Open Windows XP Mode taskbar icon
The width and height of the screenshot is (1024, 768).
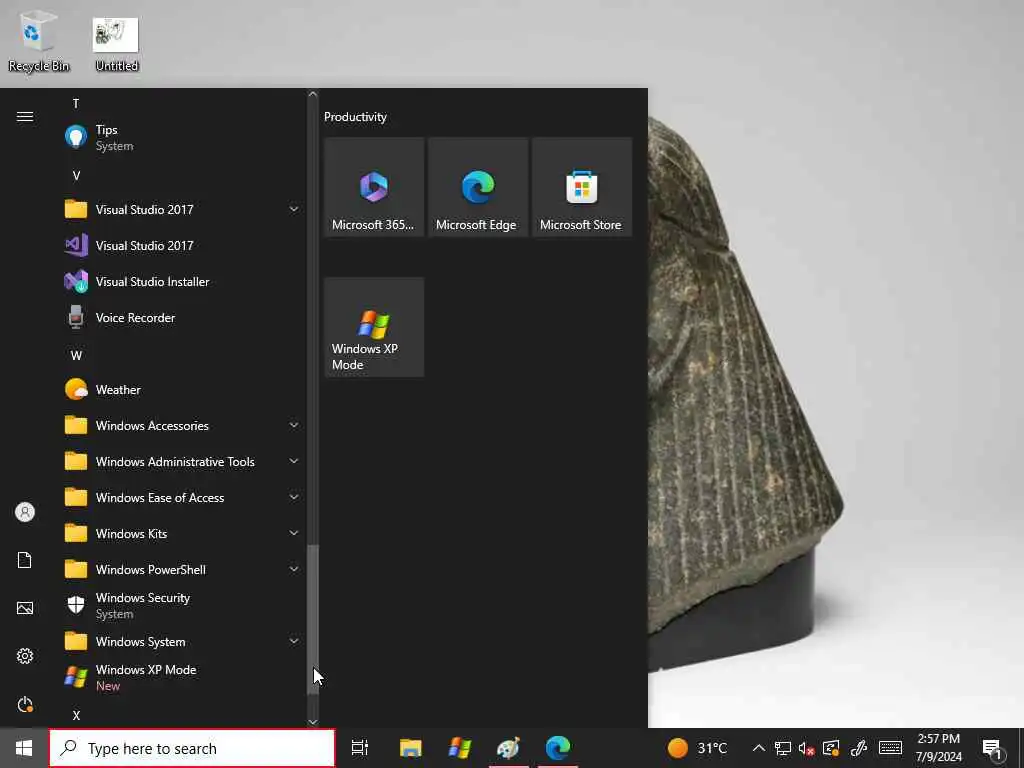click(x=460, y=748)
